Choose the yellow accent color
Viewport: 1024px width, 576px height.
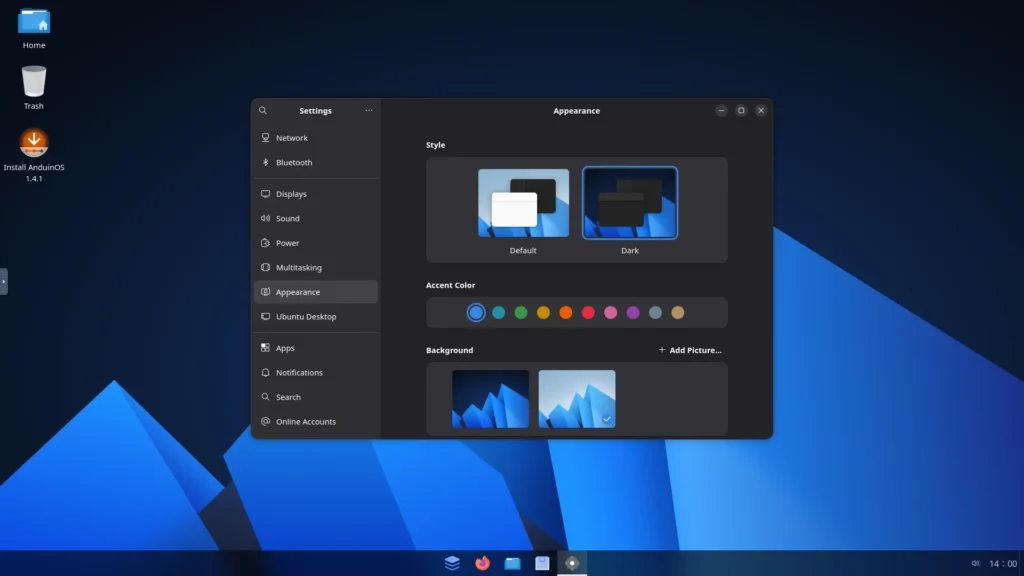coord(543,313)
